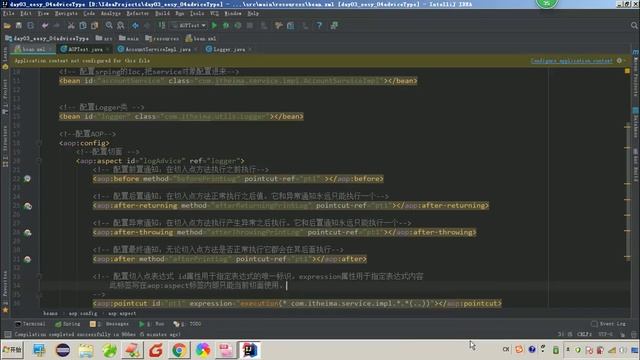Click the Help question mark icon
This screenshot has height=360, width=640.
pos(319,26)
